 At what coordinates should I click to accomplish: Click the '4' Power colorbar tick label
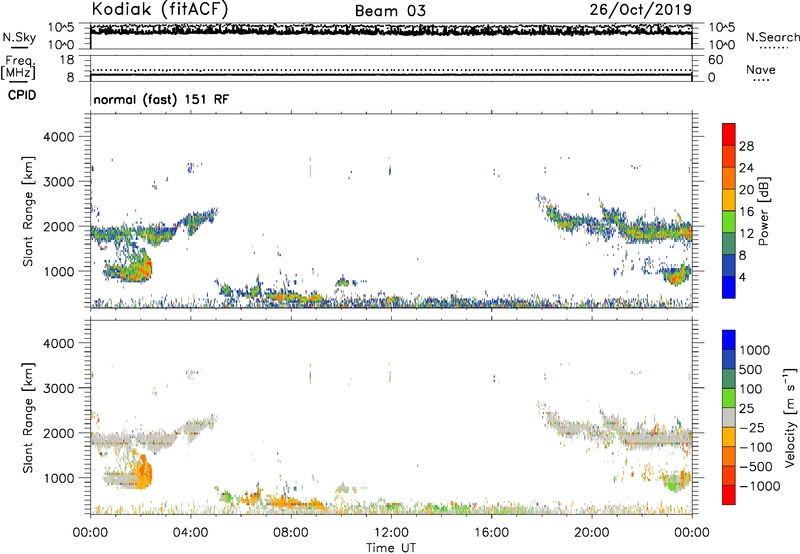[742, 277]
